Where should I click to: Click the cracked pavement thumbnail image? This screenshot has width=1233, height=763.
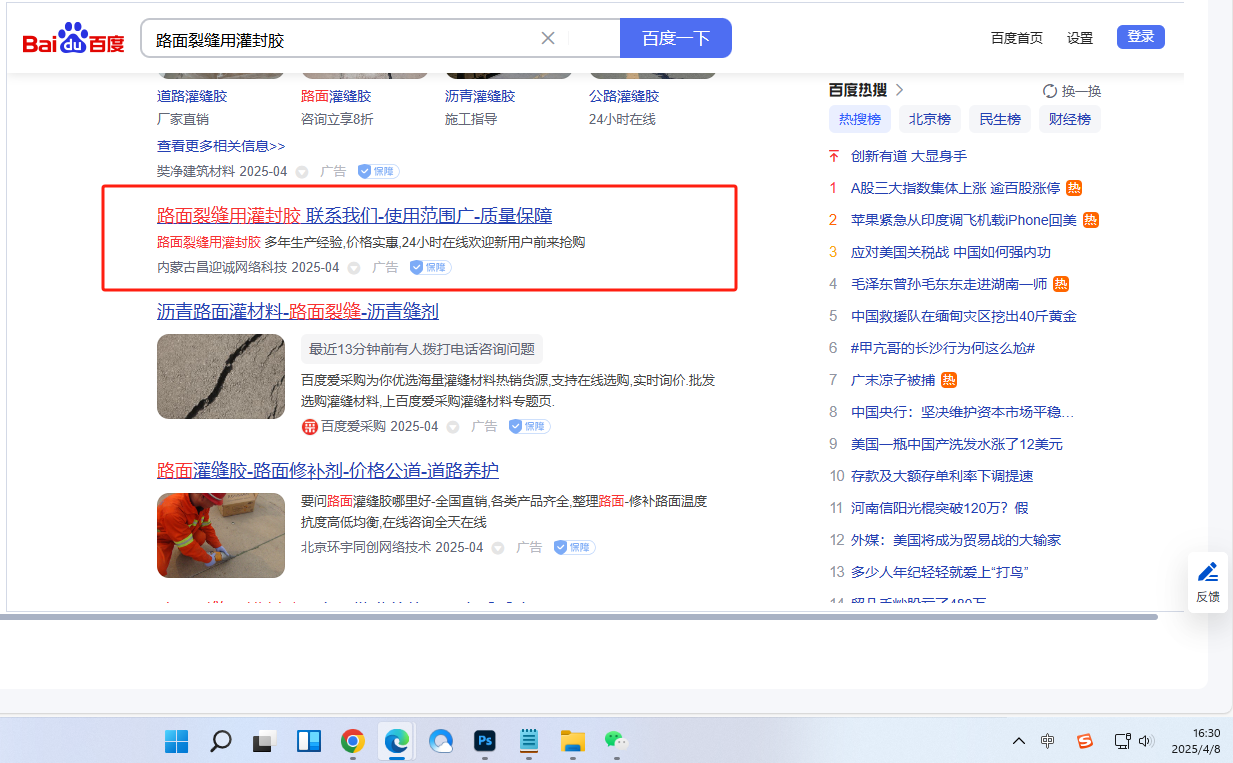coord(221,376)
